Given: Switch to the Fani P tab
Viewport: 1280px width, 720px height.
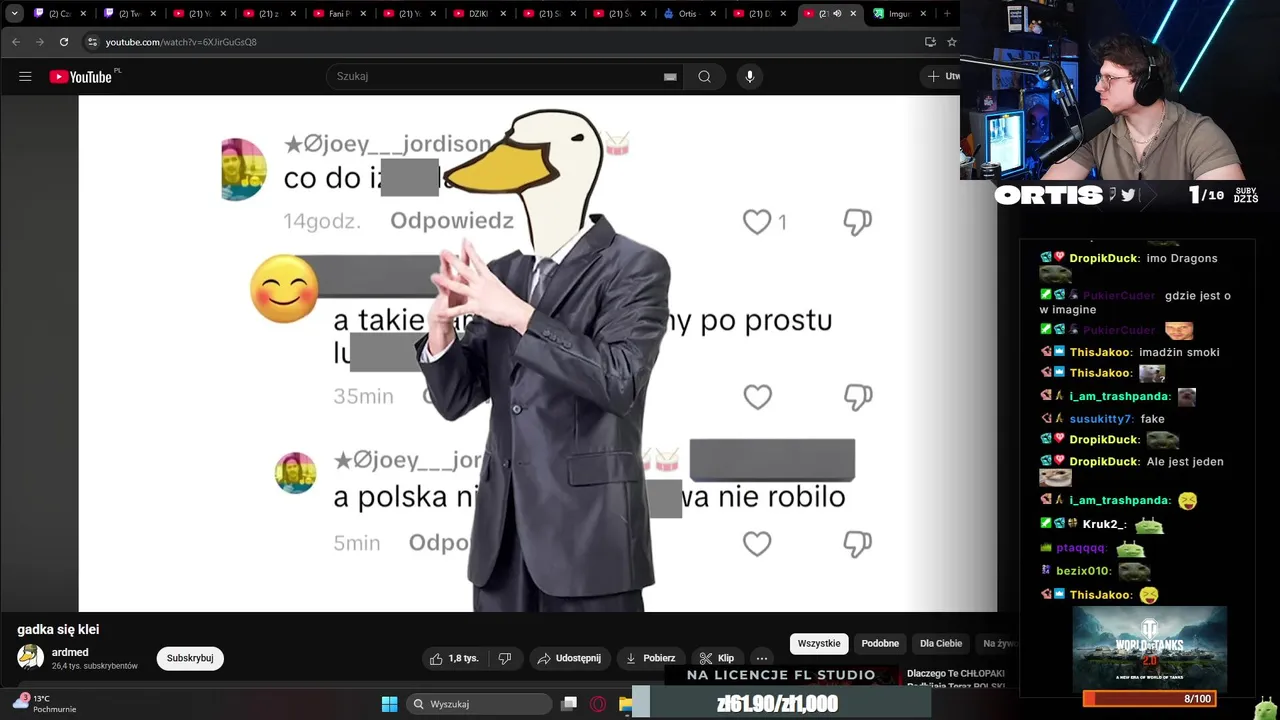Looking at the screenshot, I should point(340,14).
